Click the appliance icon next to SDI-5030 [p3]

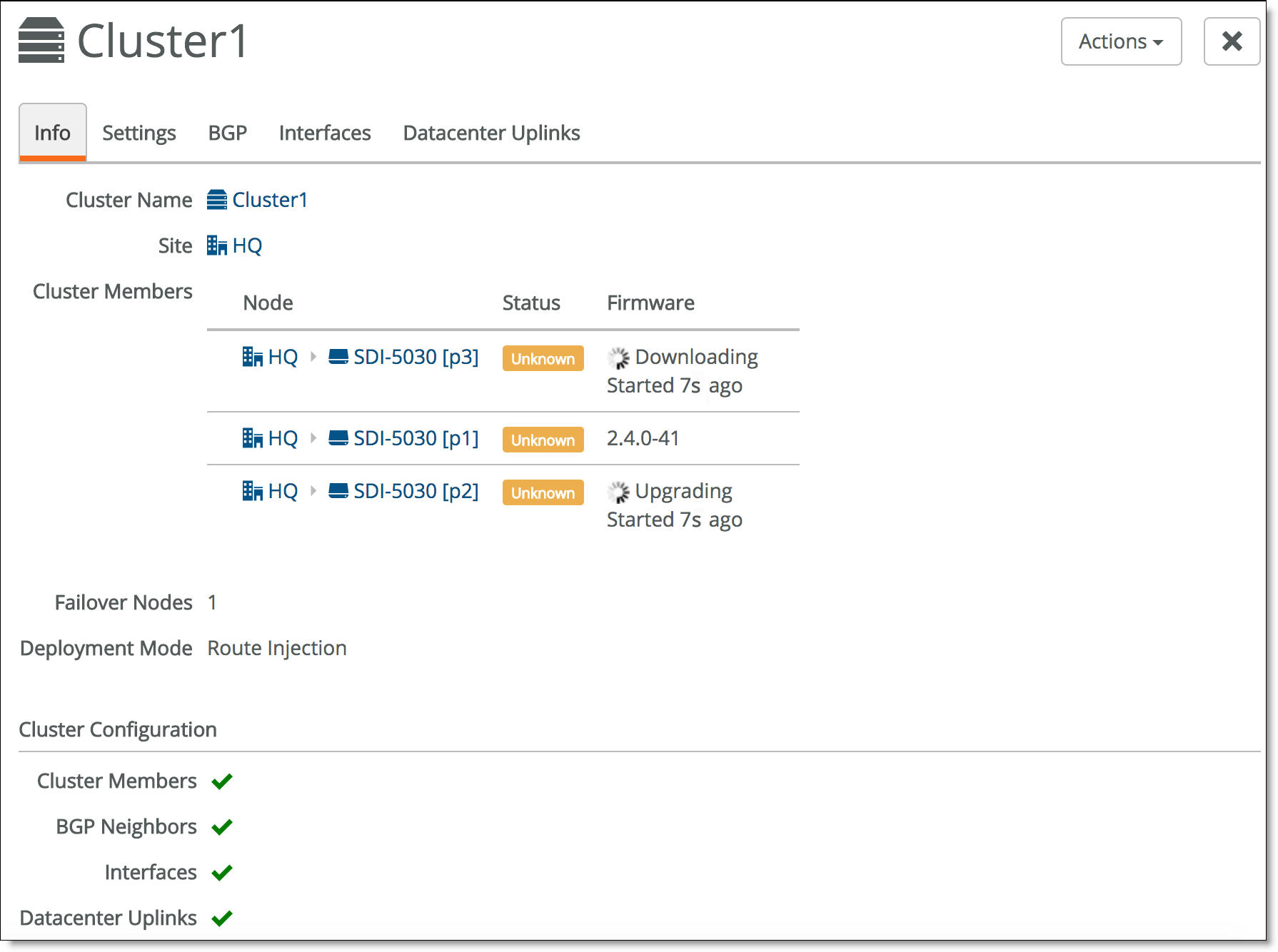pos(338,357)
